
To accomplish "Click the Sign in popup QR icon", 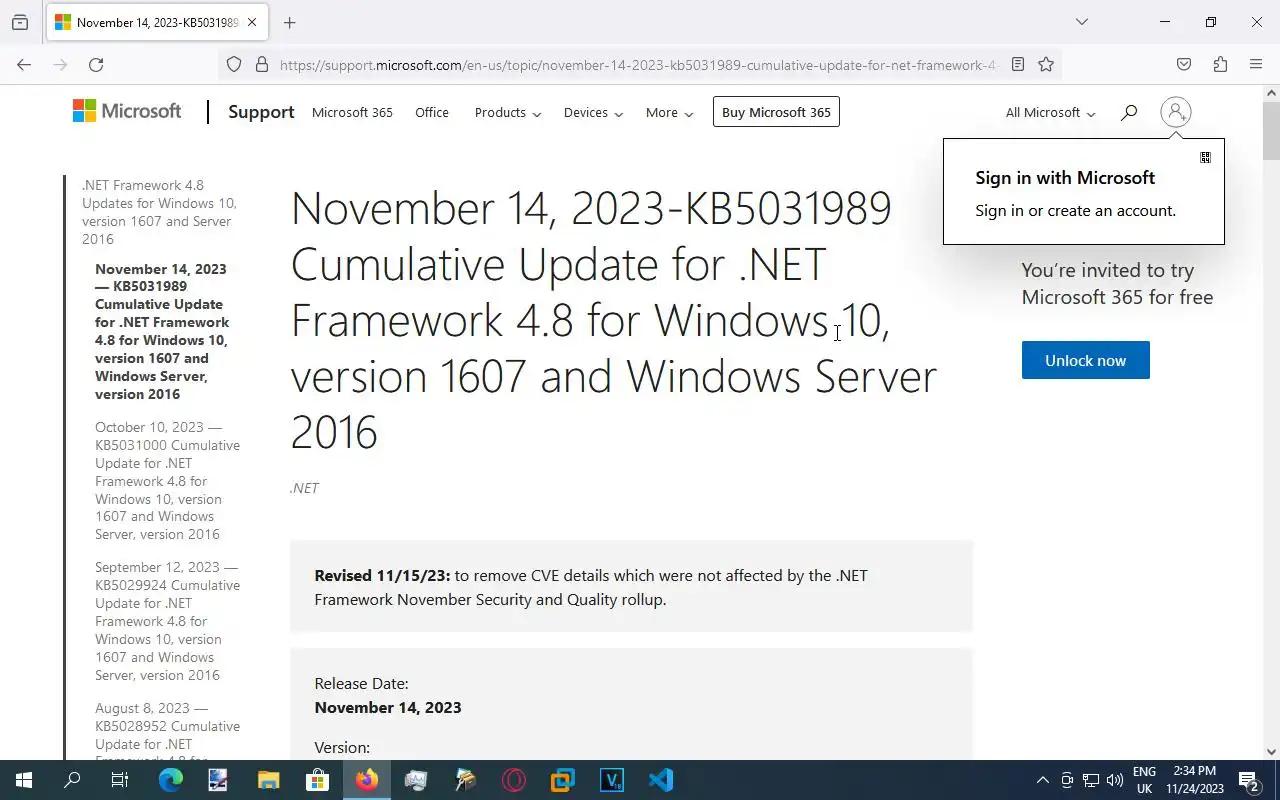I will 1205,157.
